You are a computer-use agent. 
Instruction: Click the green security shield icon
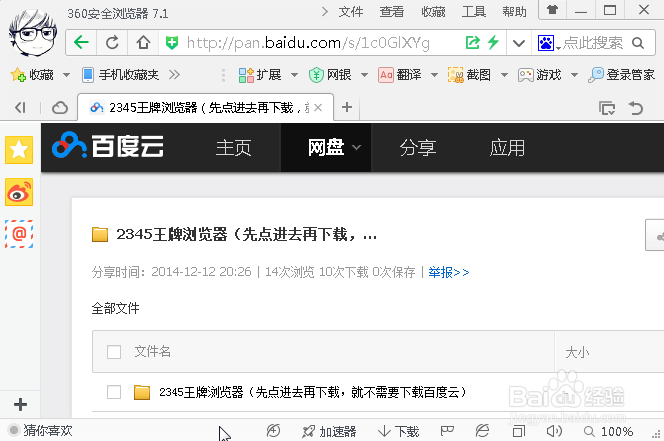pos(172,42)
